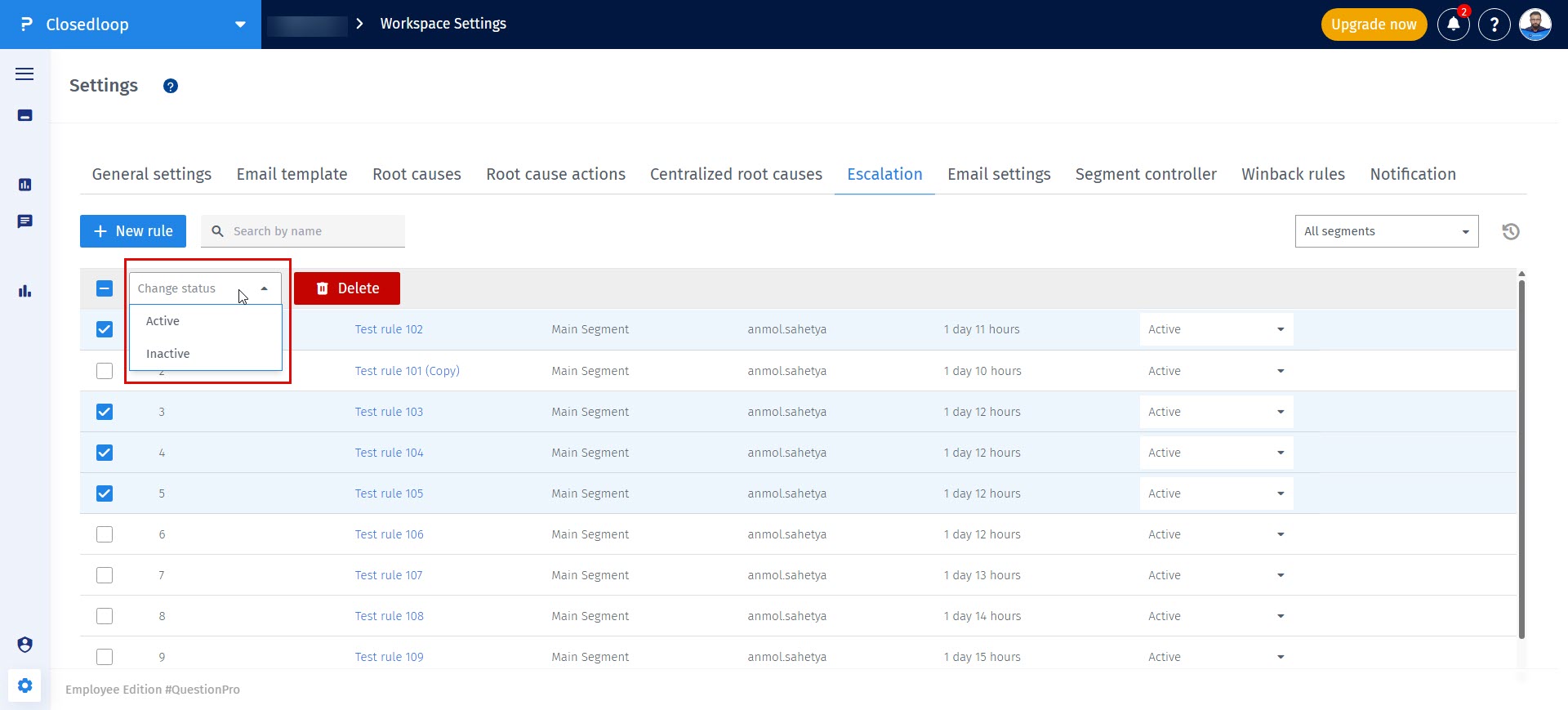Click the notification bell icon
1568x710 pixels.
pyautogui.click(x=1453, y=25)
